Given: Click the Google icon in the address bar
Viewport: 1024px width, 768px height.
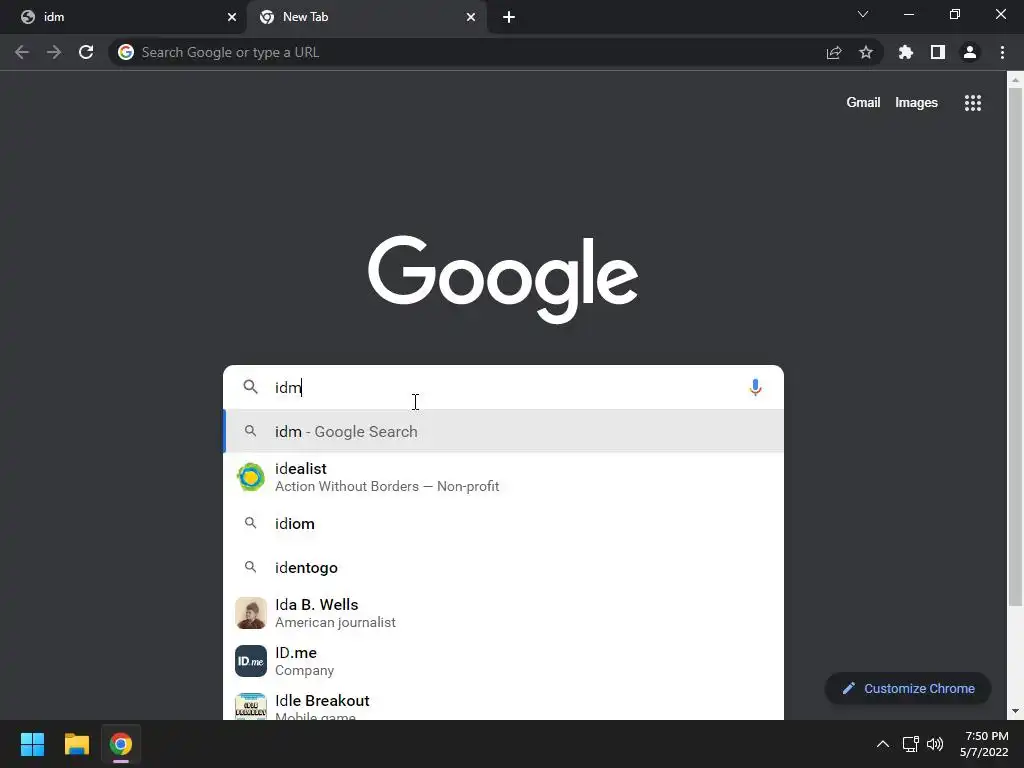Looking at the screenshot, I should [126, 52].
